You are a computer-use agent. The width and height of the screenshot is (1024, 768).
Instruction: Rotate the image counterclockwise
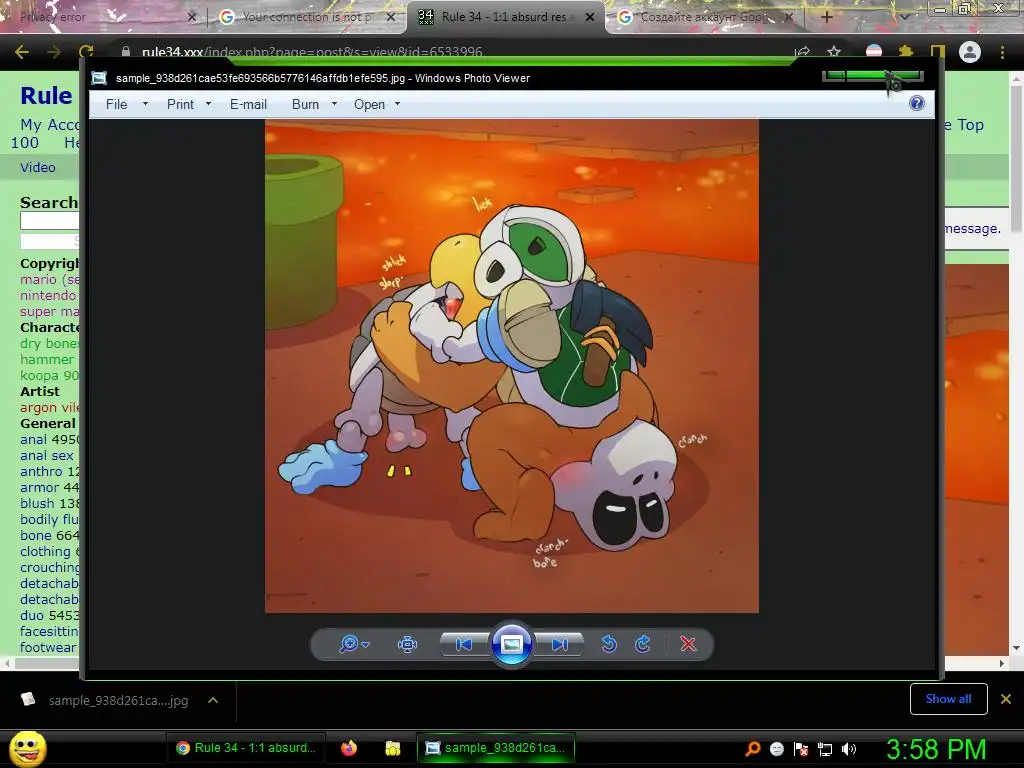pos(609,645)
